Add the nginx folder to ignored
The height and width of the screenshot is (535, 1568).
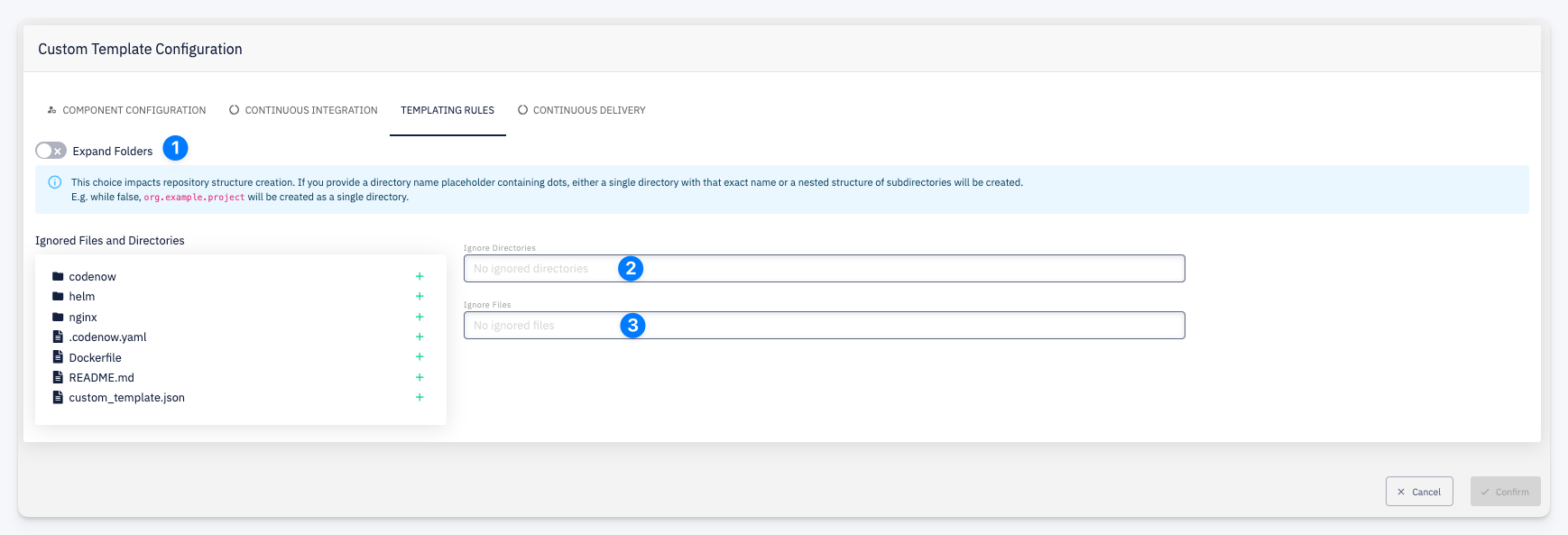click(420, 317)
